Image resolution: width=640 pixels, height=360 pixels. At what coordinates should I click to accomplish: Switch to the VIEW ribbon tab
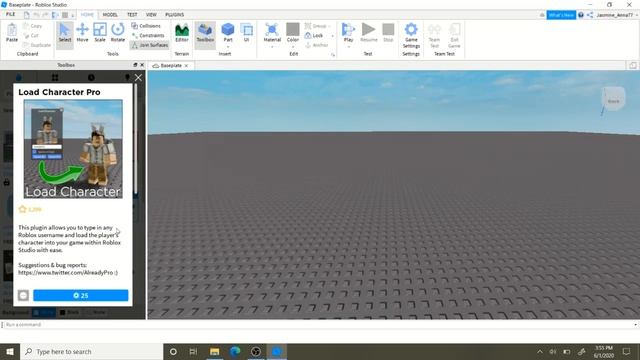click(151, 15)
